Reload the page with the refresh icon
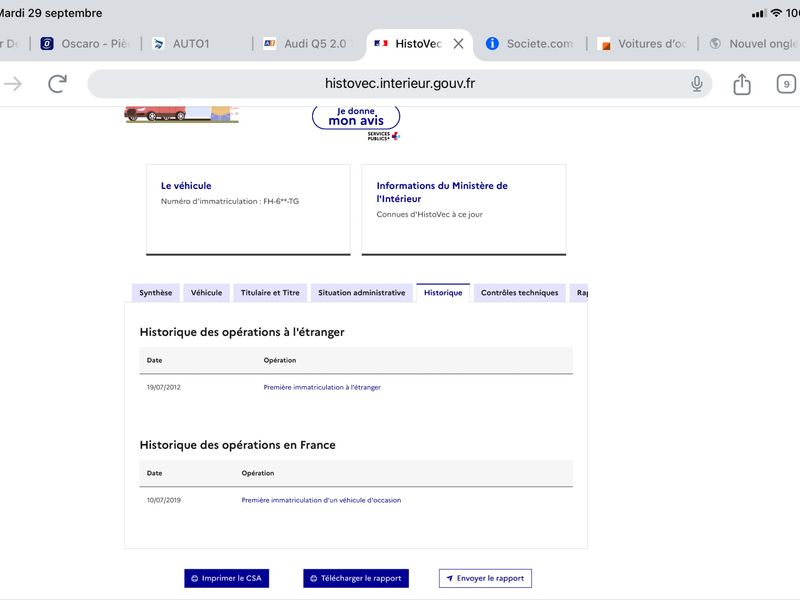Screen dimensions: 800x600 (x=57, y=84)
